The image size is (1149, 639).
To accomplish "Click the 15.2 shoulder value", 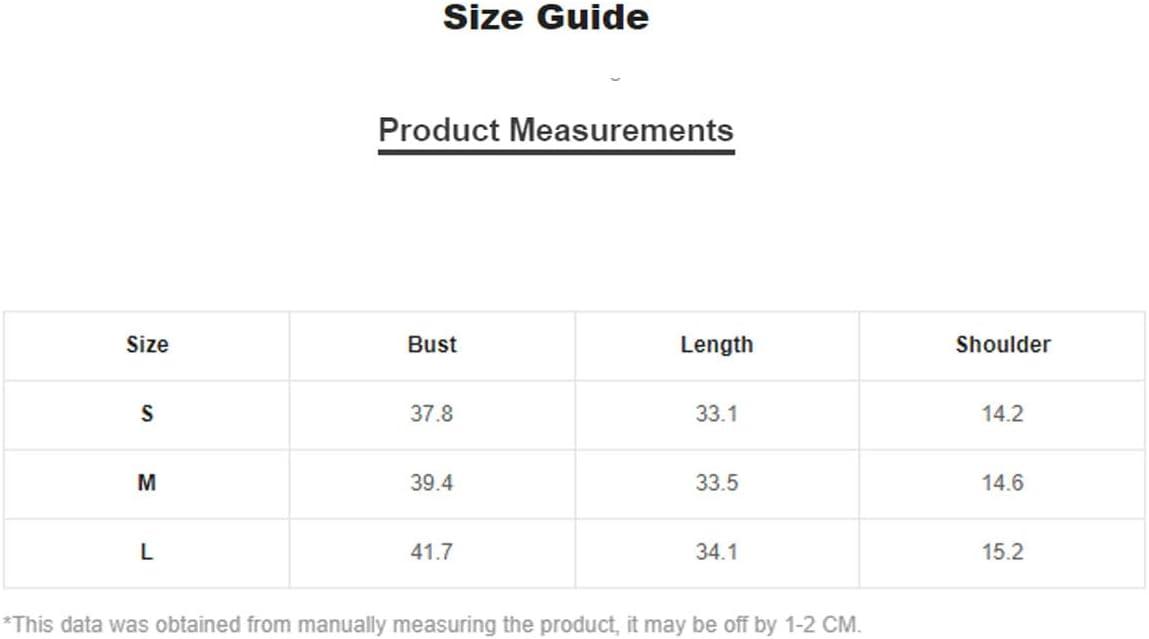I will click(x=1002, y=552).
